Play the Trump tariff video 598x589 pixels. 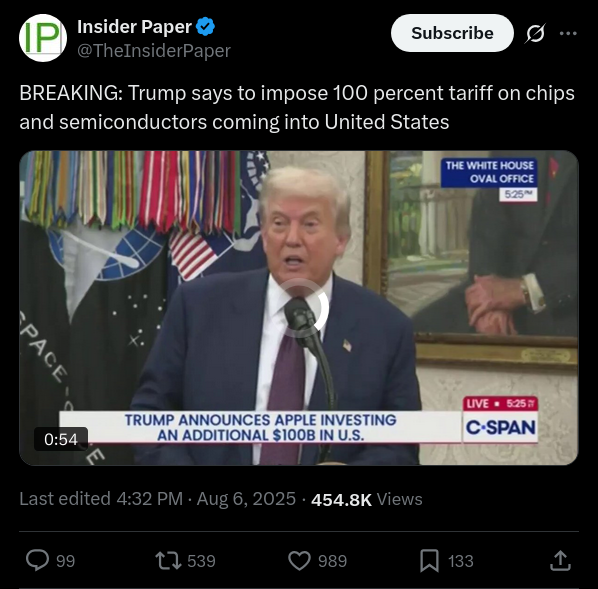[x=299, y=308]
